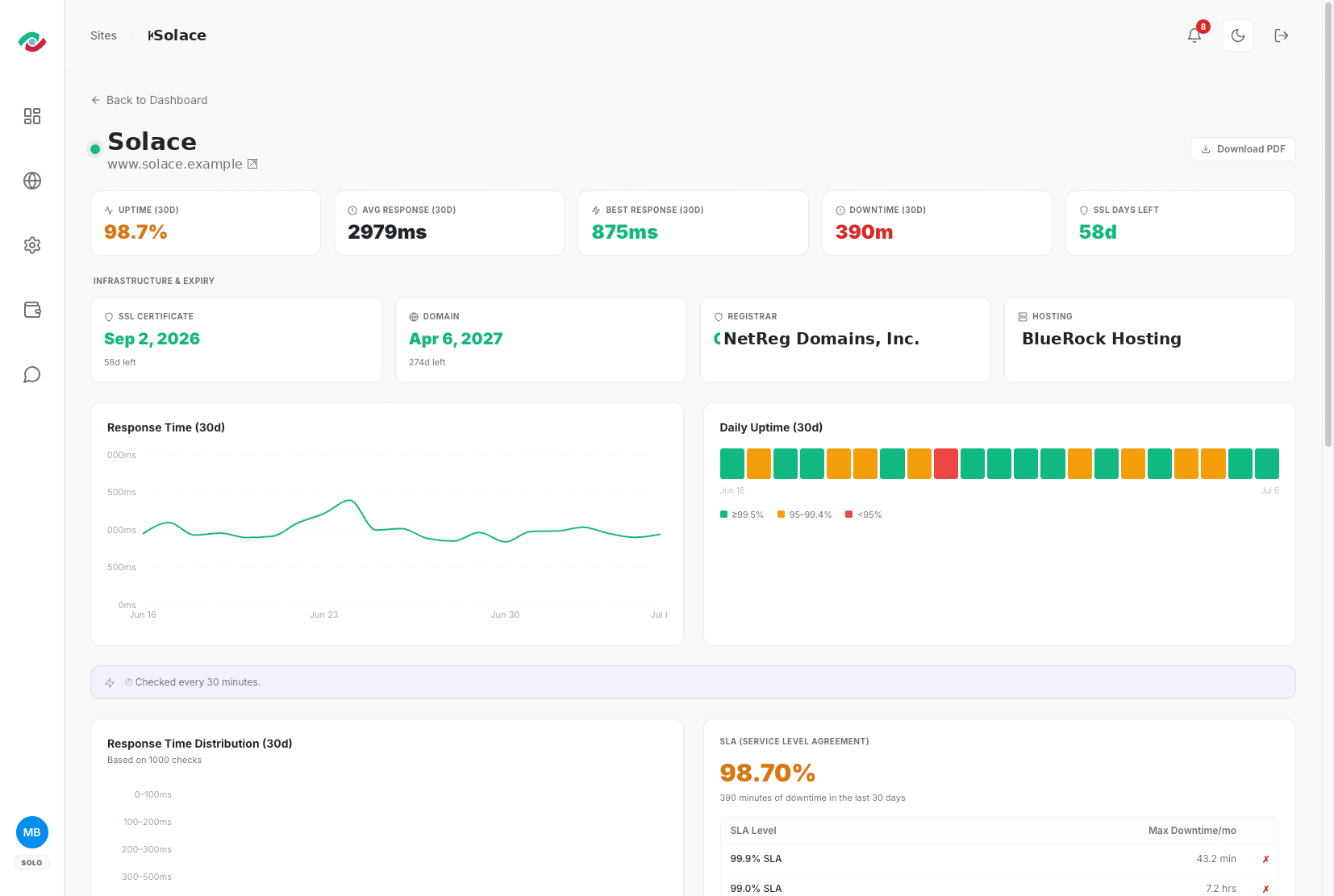Select the Sites breadcrumb
The image size is (1334, 896).
[x=103, y=35]
